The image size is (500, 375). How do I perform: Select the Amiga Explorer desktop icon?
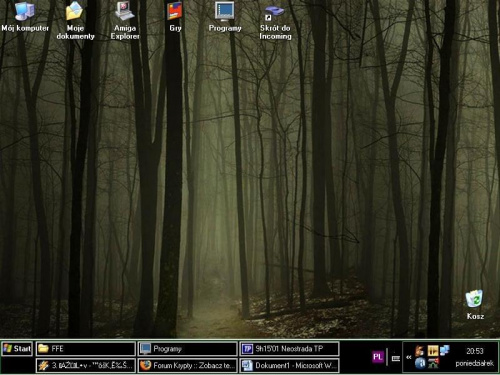point(125,20)
